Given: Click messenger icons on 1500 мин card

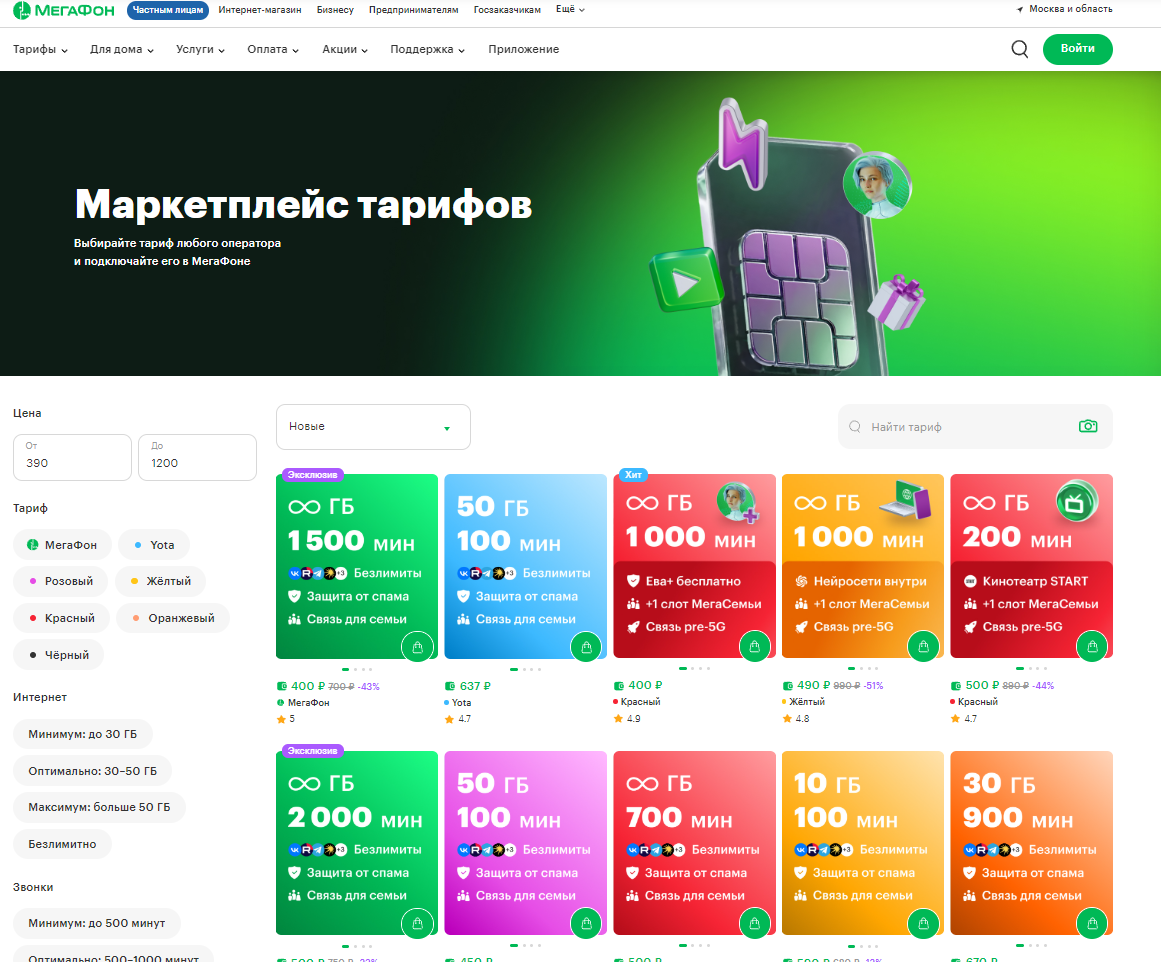Looking at the screenshot, I should (318, 573).
